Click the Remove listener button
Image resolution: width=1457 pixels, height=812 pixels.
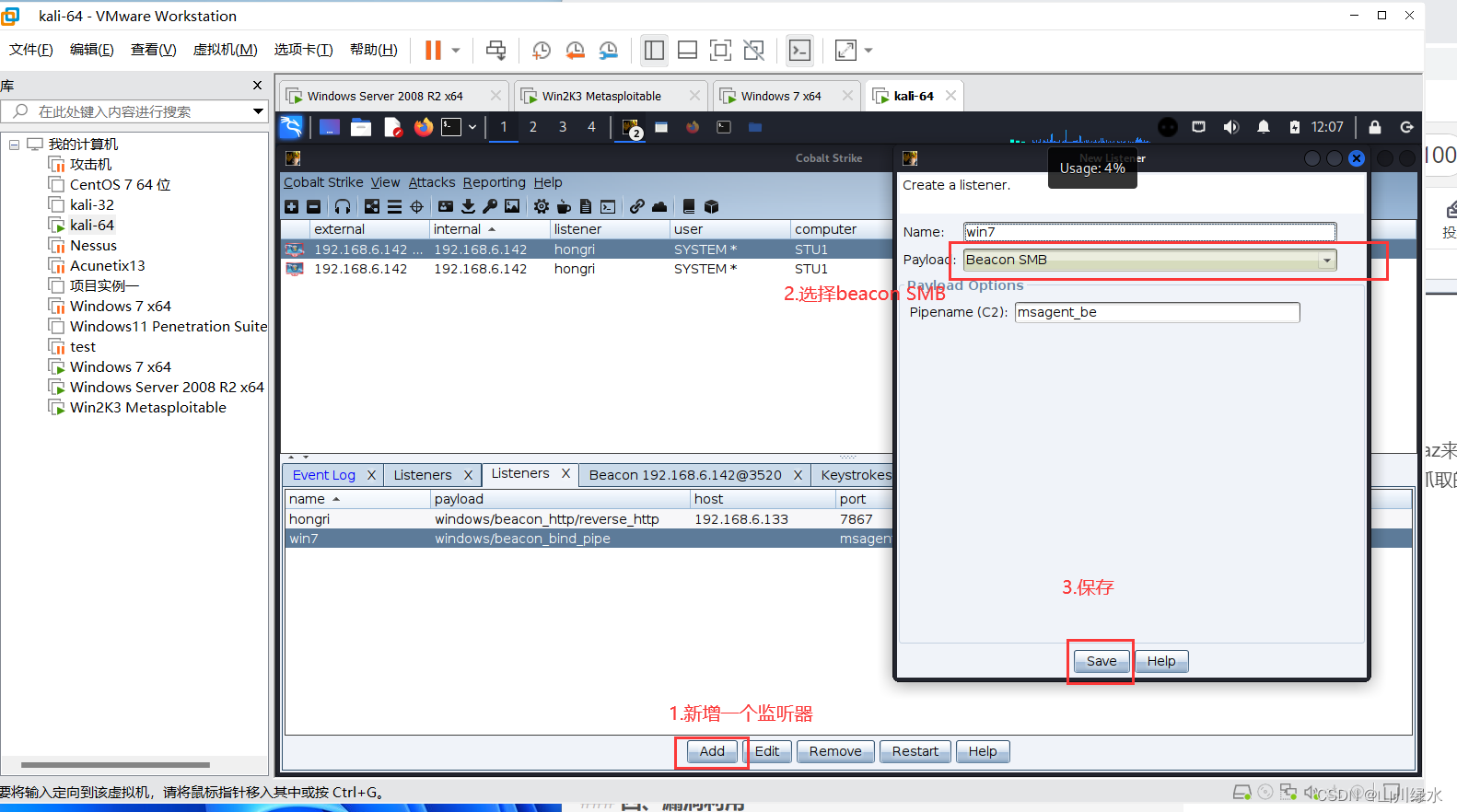click(x=835, y=751)
